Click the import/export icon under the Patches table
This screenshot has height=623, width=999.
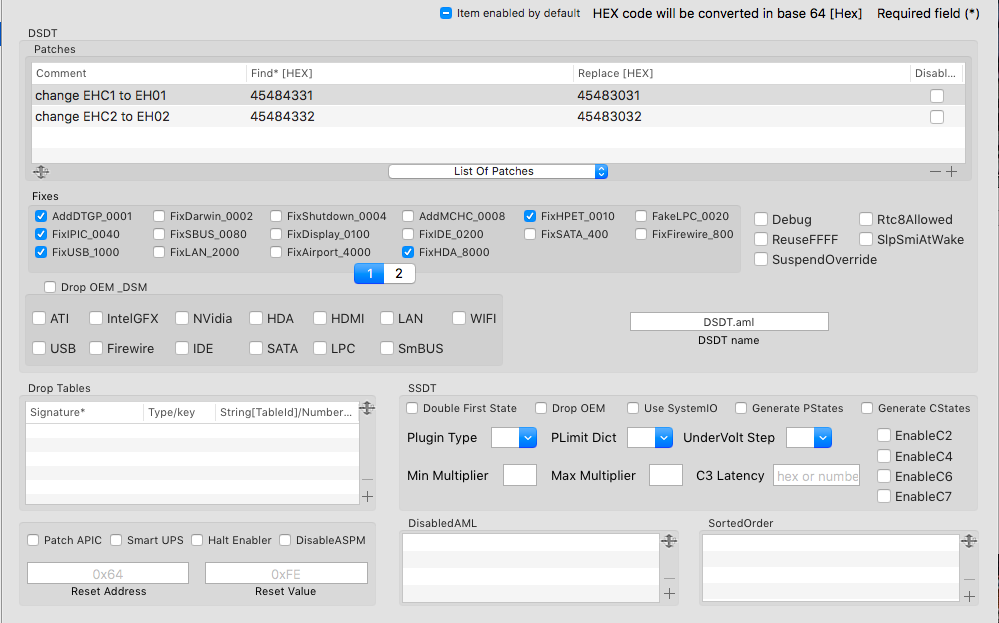(x=41, y=172)
